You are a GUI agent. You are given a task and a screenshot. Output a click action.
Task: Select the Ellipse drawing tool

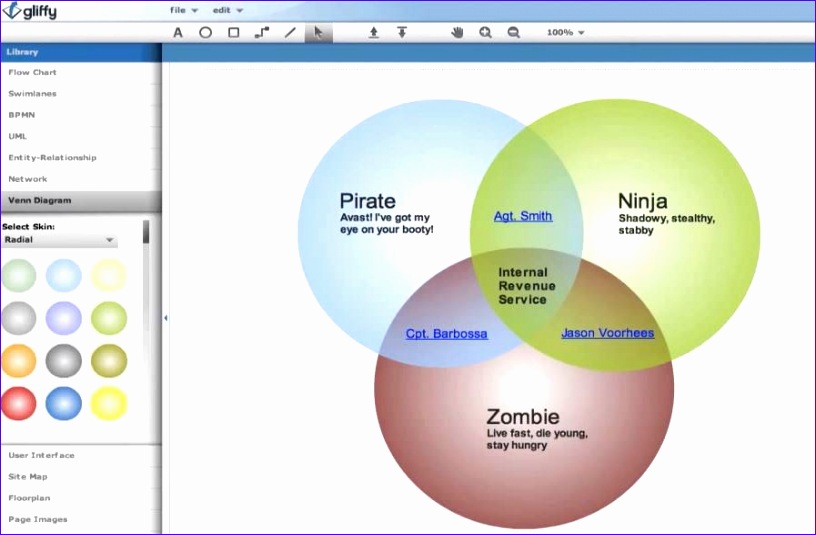coord(206,33)
